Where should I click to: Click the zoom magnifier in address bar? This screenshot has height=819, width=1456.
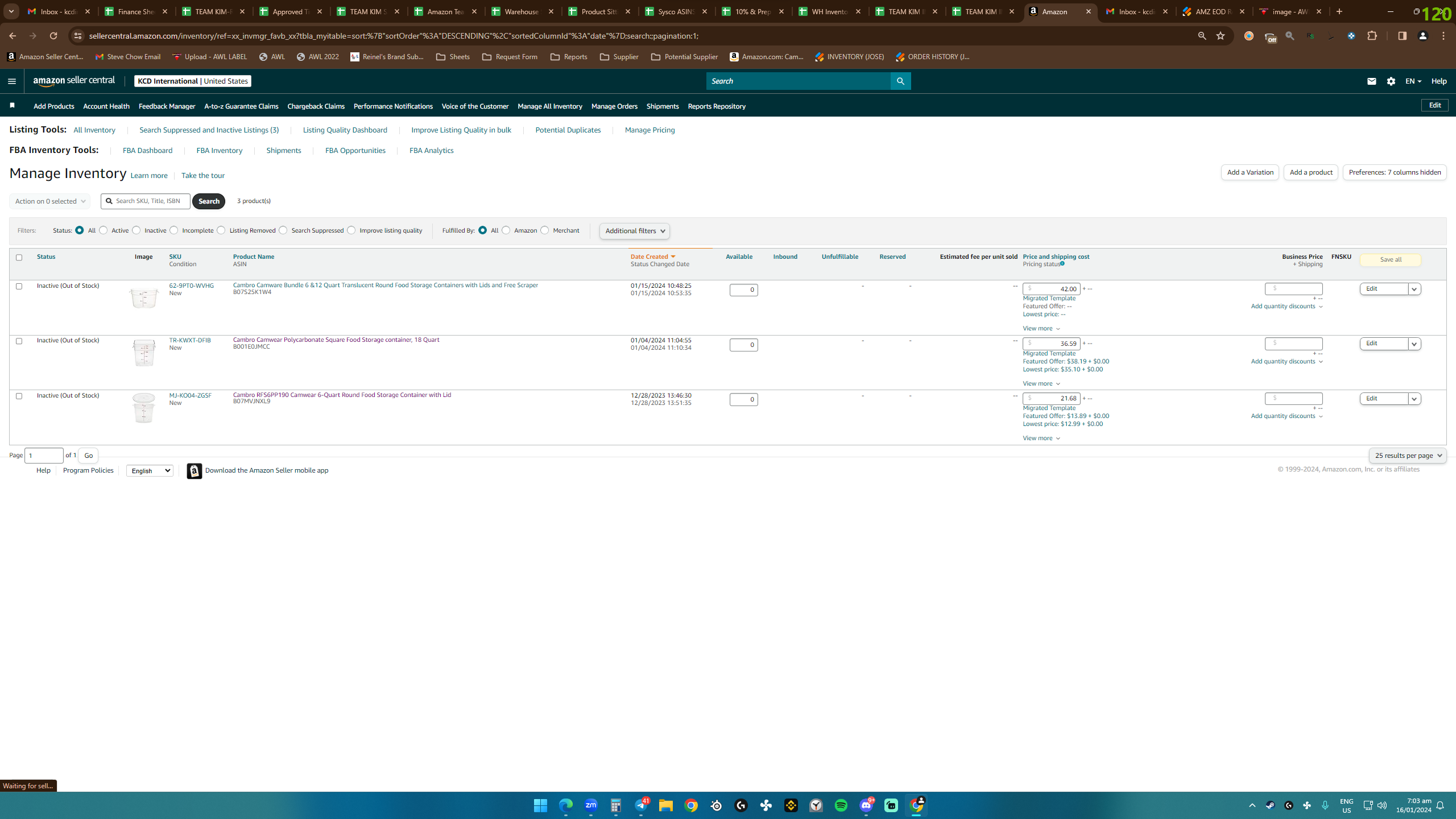click(x=1202, y=36)
